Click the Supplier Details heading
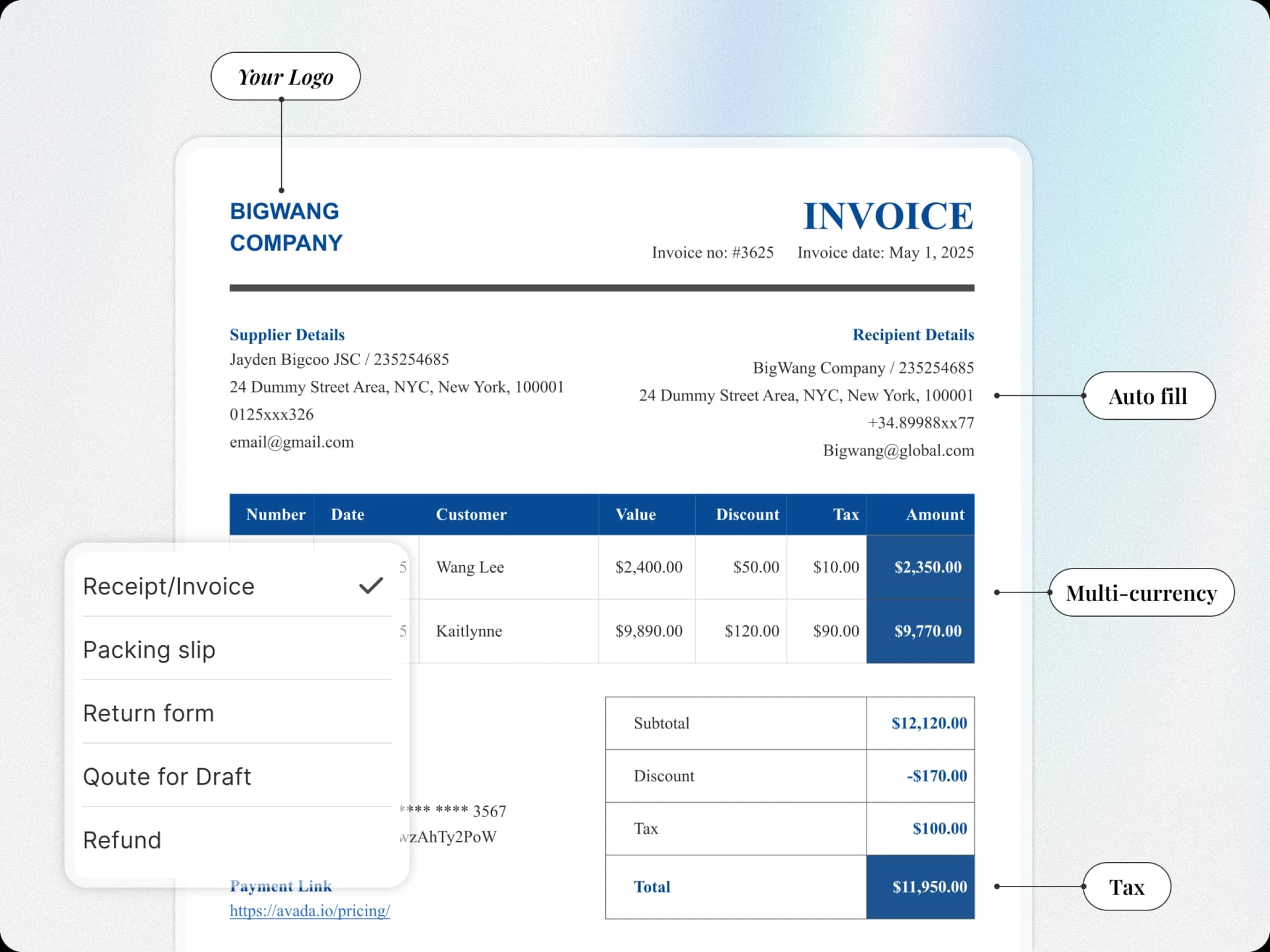1270x952 pixels. pyautogui.click(x=287, y=335)
